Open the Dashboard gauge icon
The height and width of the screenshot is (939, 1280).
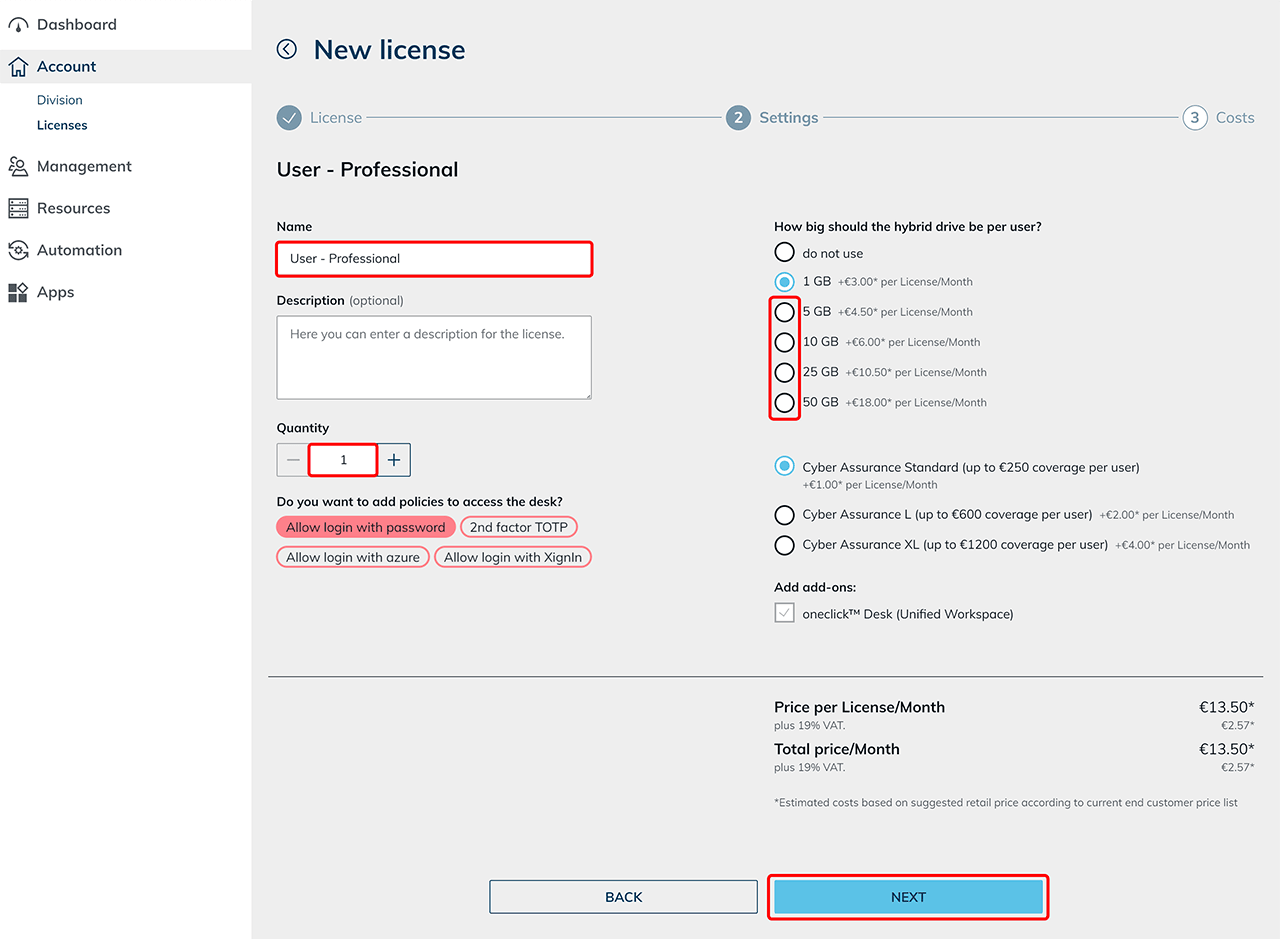[x=18, y=25]
